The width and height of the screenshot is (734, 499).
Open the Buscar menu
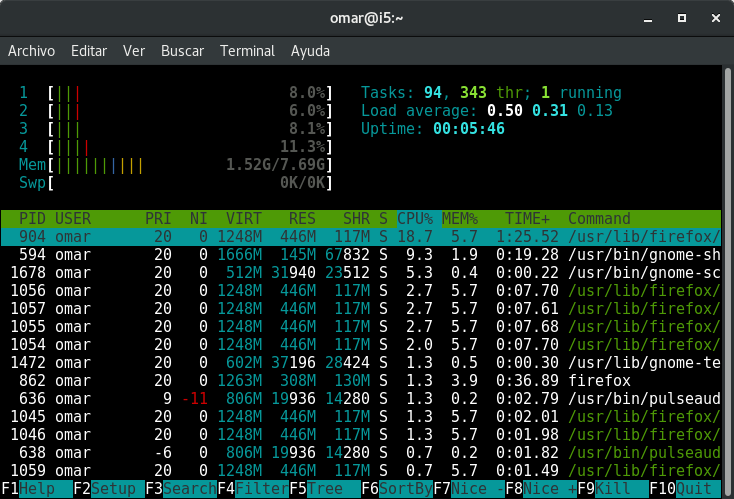click(183, 51)
